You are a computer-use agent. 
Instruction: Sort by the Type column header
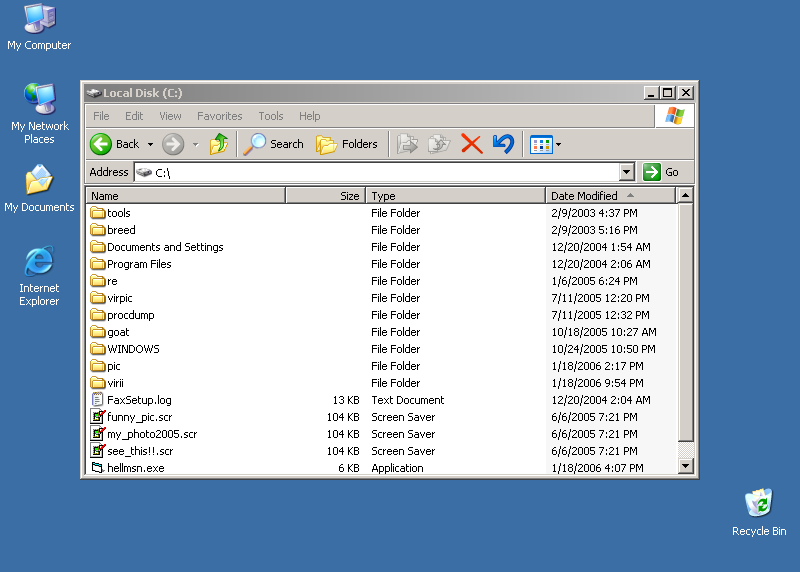pos(456,195)
